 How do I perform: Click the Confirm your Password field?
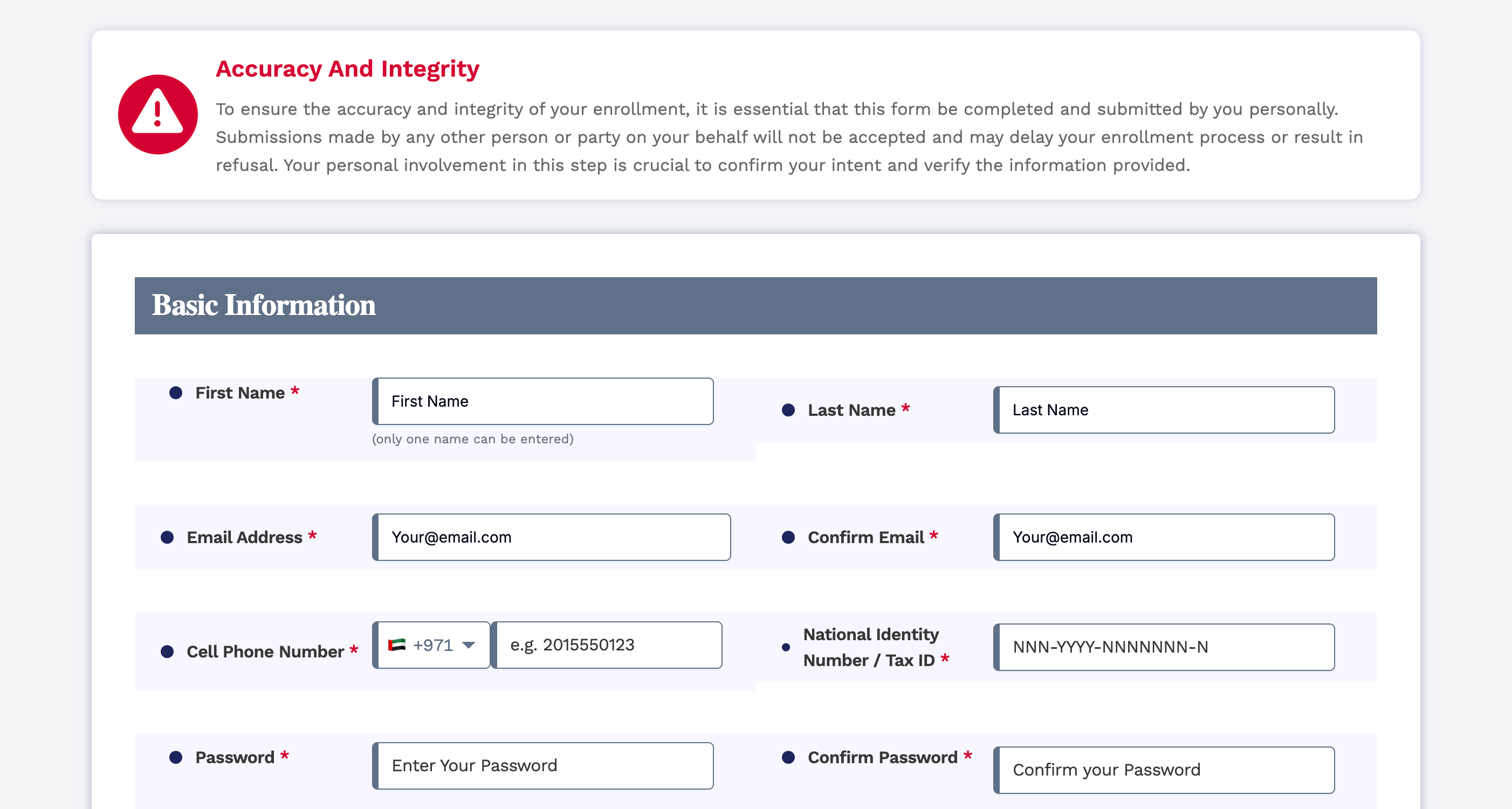click(x=1164, y=770)
